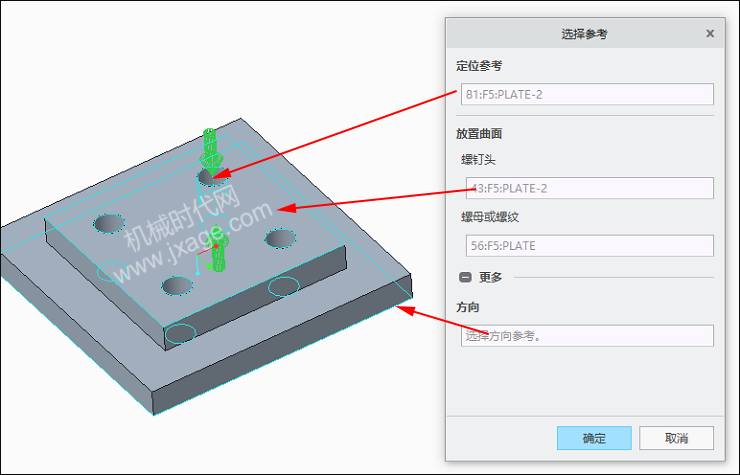
Task: Cancel with the 取消 button
Action: coord(676,438)
